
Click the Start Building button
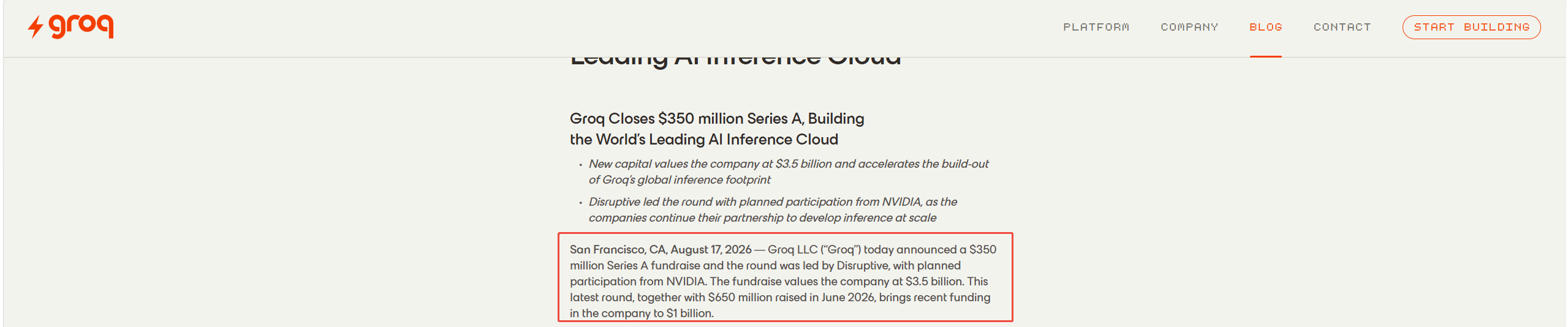(1471, 27)
